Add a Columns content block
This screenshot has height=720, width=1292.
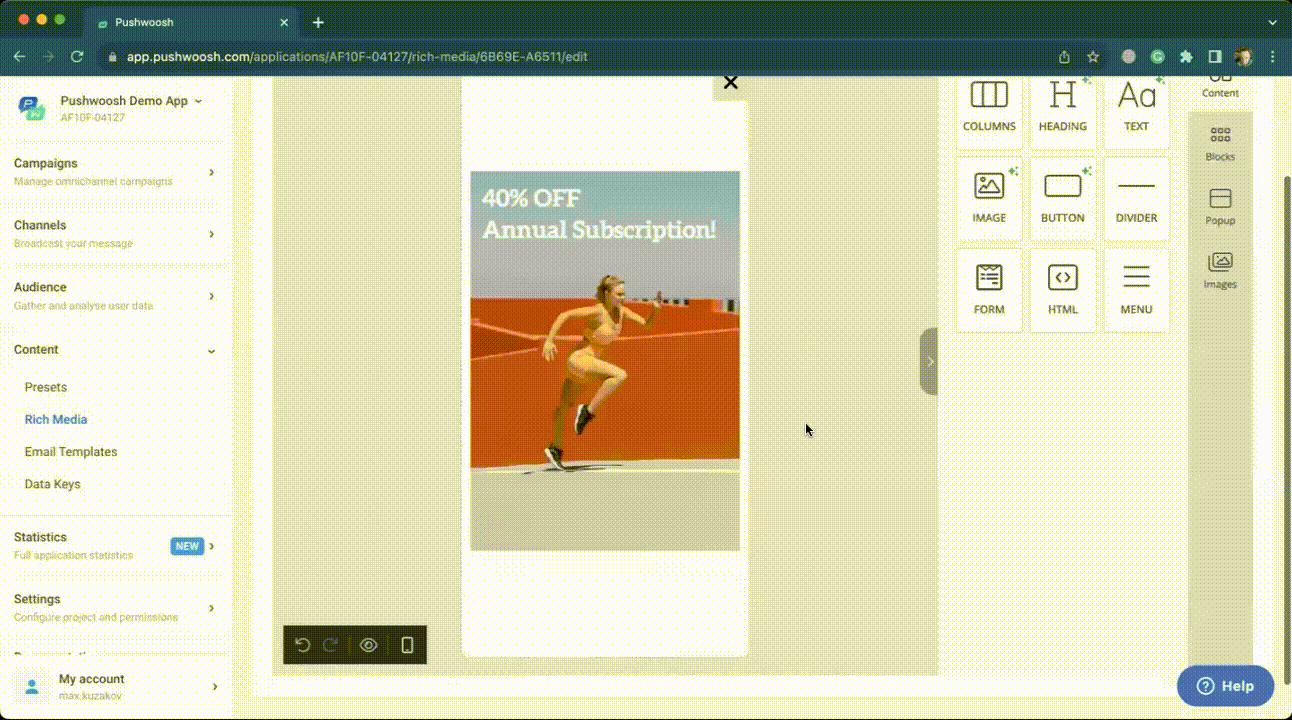click(x=989, y=107)
